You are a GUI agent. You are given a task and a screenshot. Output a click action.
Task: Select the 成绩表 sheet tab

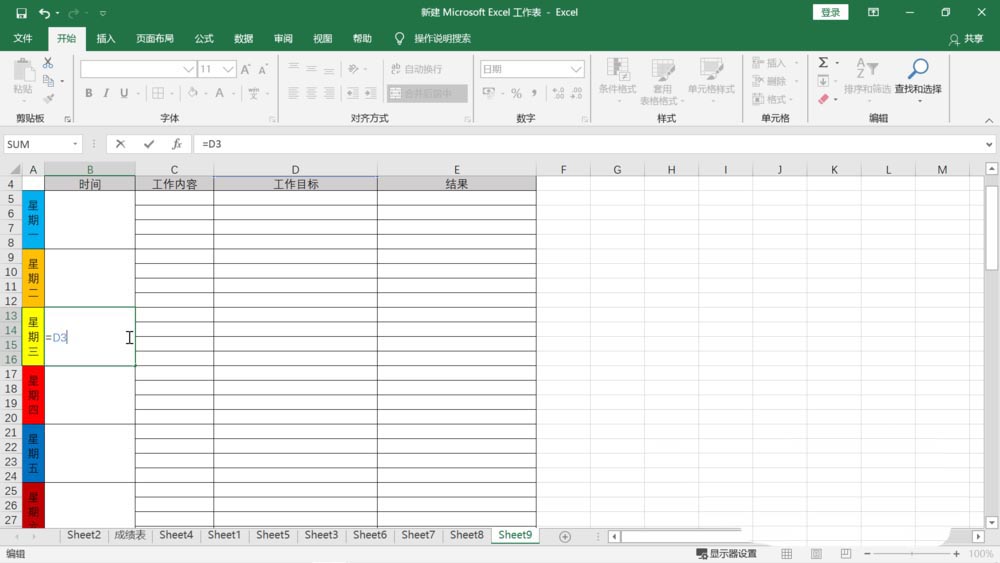pos(130,535)
